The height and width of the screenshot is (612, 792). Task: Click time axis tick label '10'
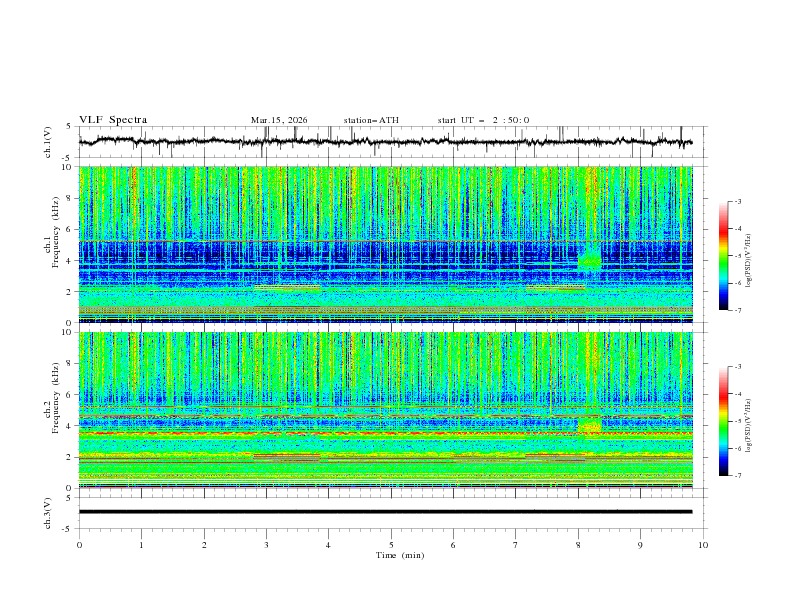click(703, 545)
